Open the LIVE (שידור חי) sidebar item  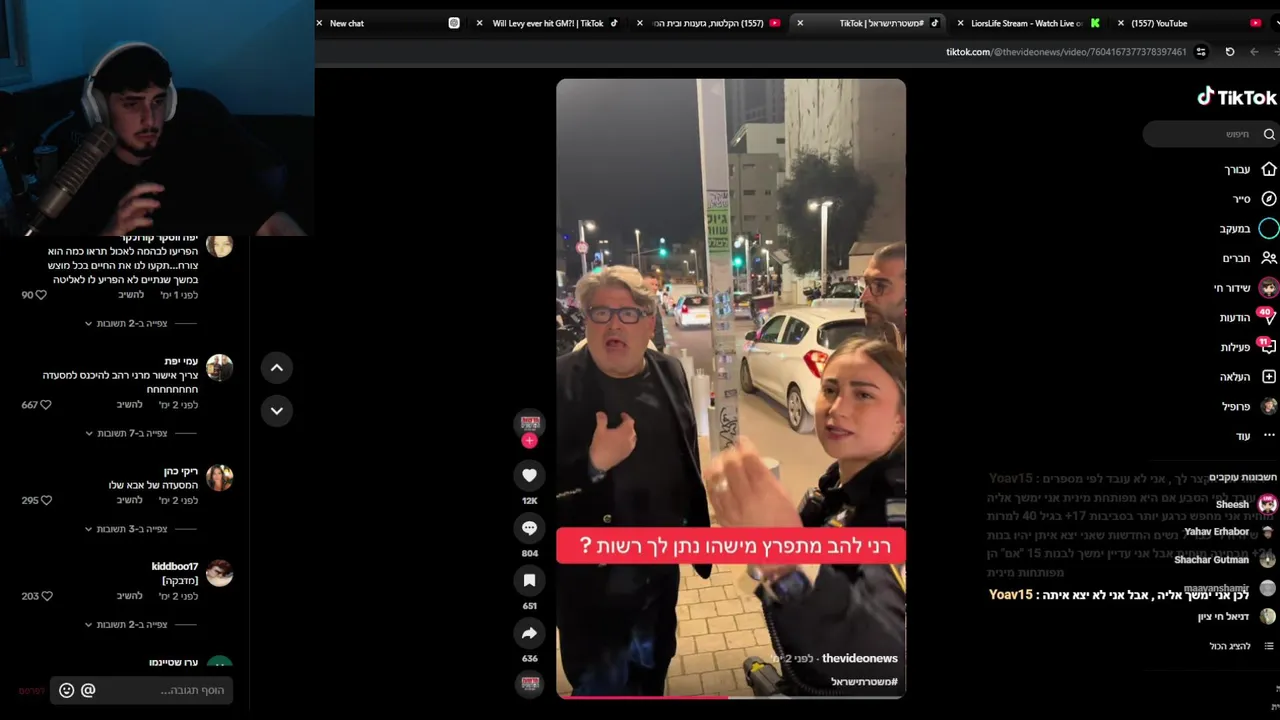[1245, 288]
